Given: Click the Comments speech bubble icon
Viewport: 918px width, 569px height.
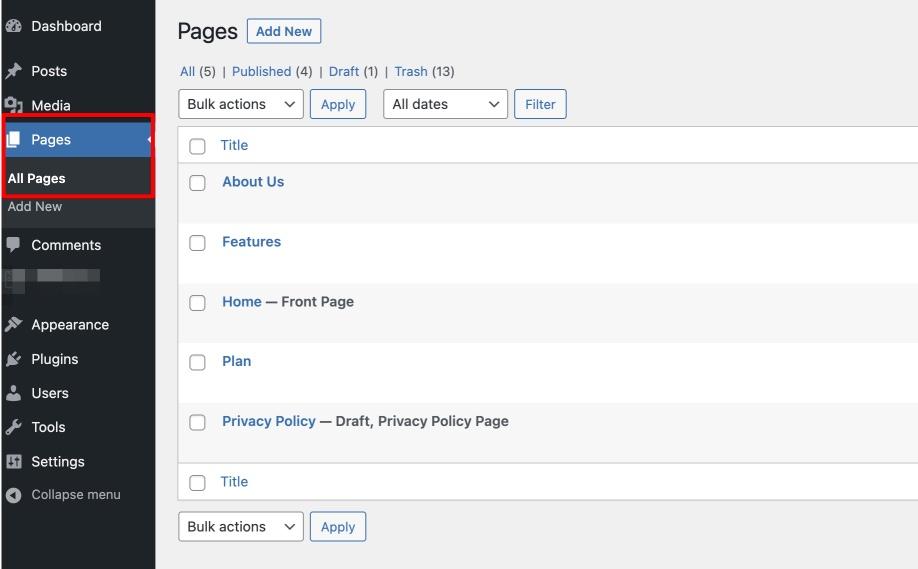Looking at the screenshot, I should coord(13,245).
